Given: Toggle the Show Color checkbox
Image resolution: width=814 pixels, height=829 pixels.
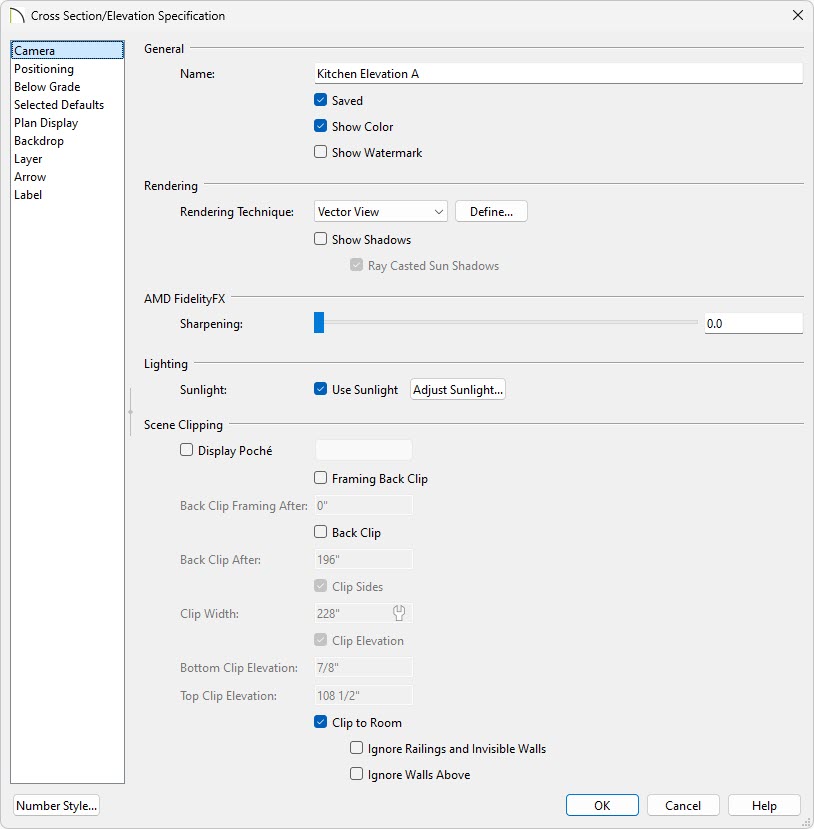Looking at the screenshot, I should point(320,126).
